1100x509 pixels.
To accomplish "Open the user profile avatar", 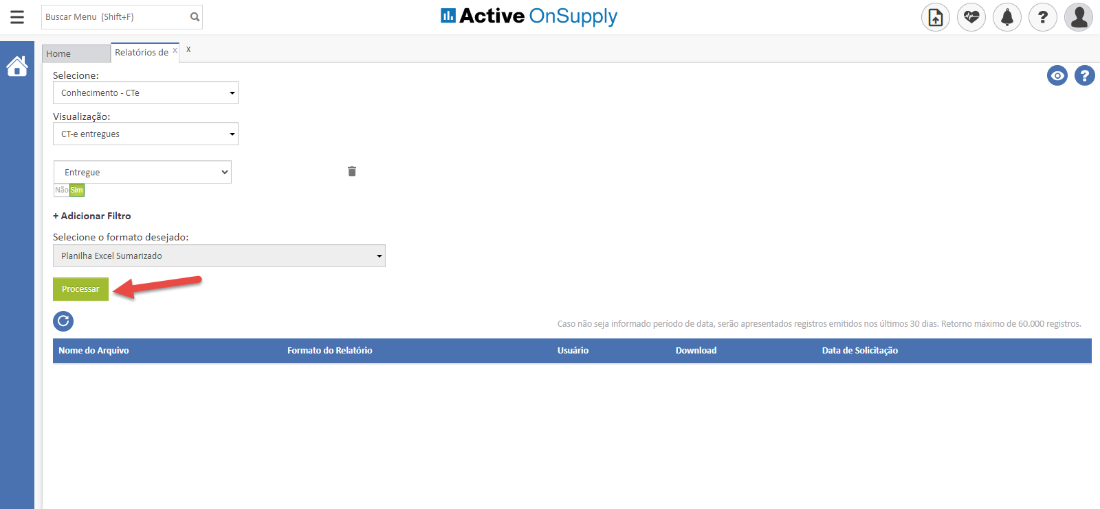I will tap(1078, 17).
